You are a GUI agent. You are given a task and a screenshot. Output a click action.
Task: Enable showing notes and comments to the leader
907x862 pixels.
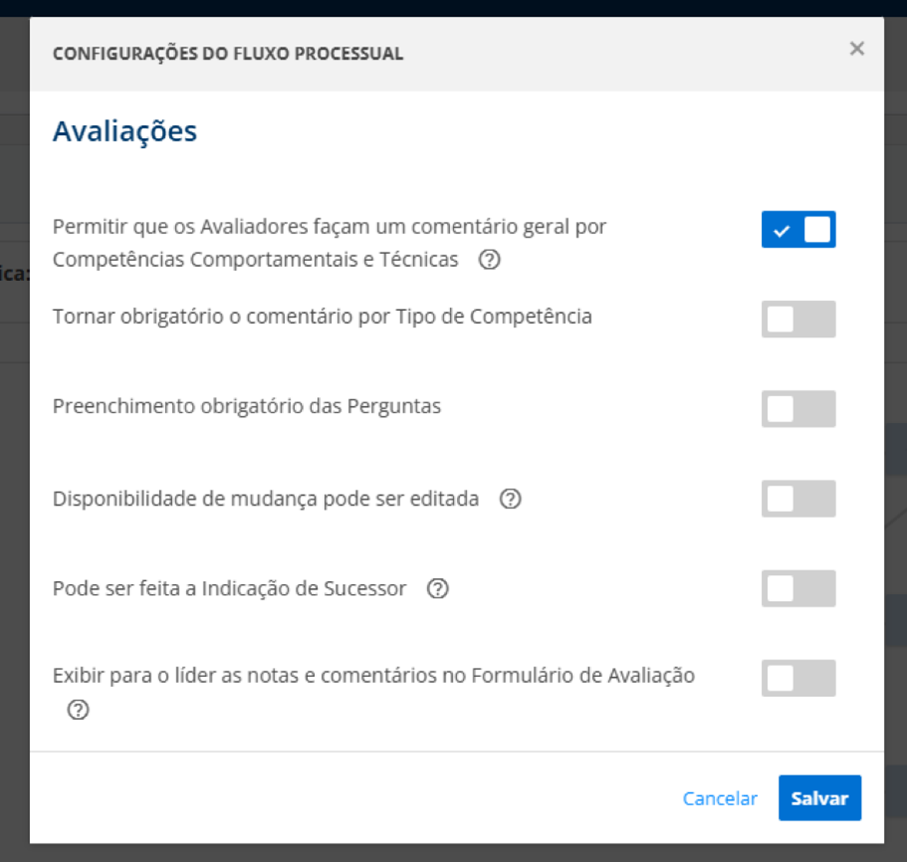(x=798, y=677)
